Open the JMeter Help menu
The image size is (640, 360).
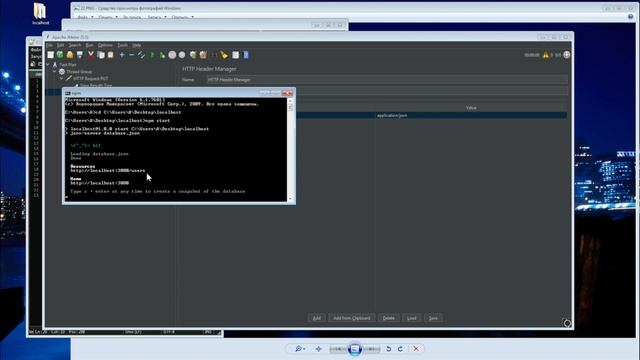point(136,45)
